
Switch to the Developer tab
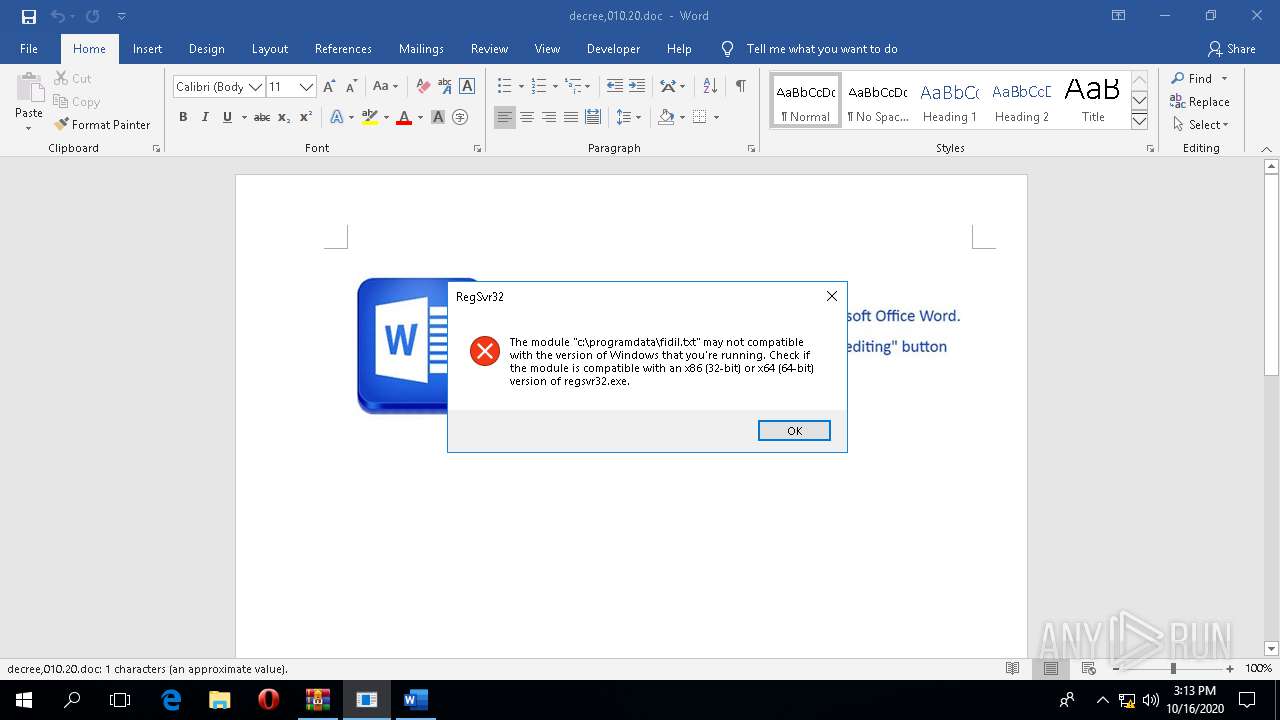[613, 49]
